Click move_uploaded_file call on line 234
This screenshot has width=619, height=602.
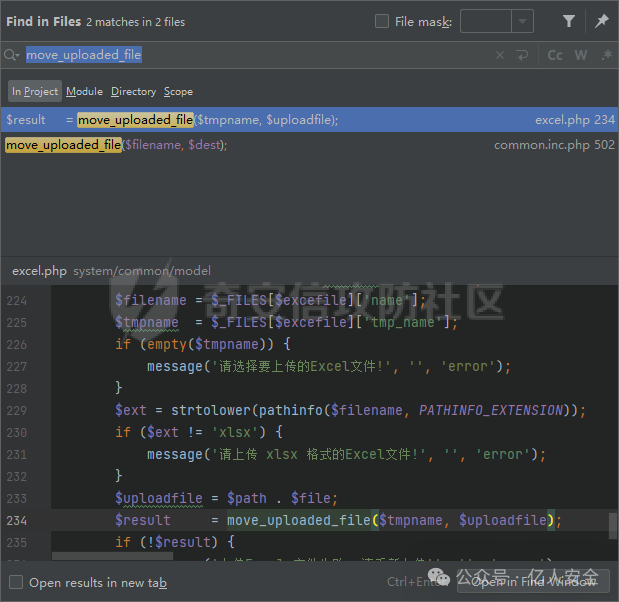299,520
